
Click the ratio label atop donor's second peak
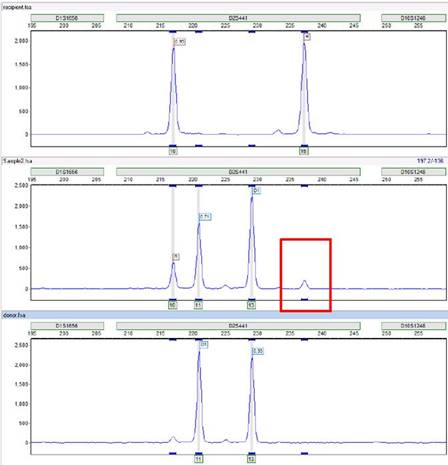[x=258, y=351]
